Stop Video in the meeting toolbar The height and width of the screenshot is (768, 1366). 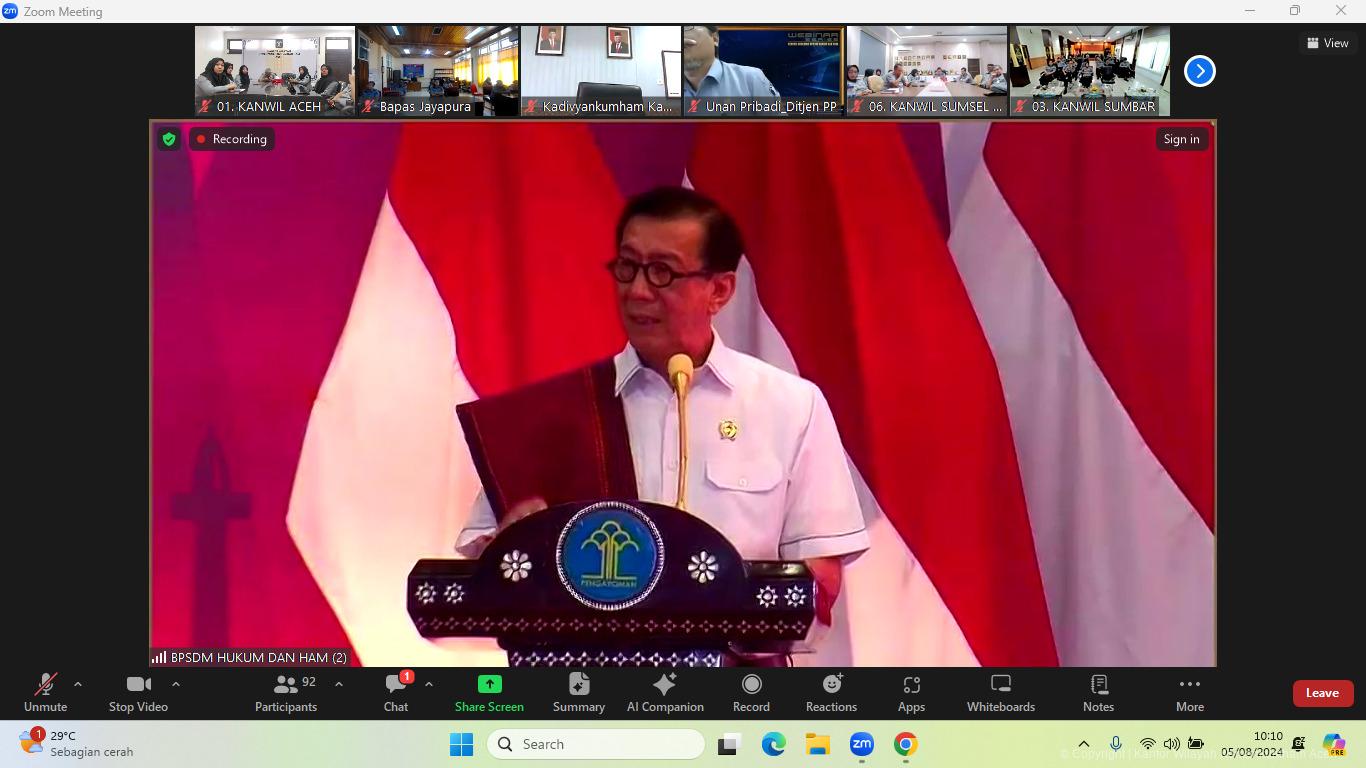pos(138,693)
